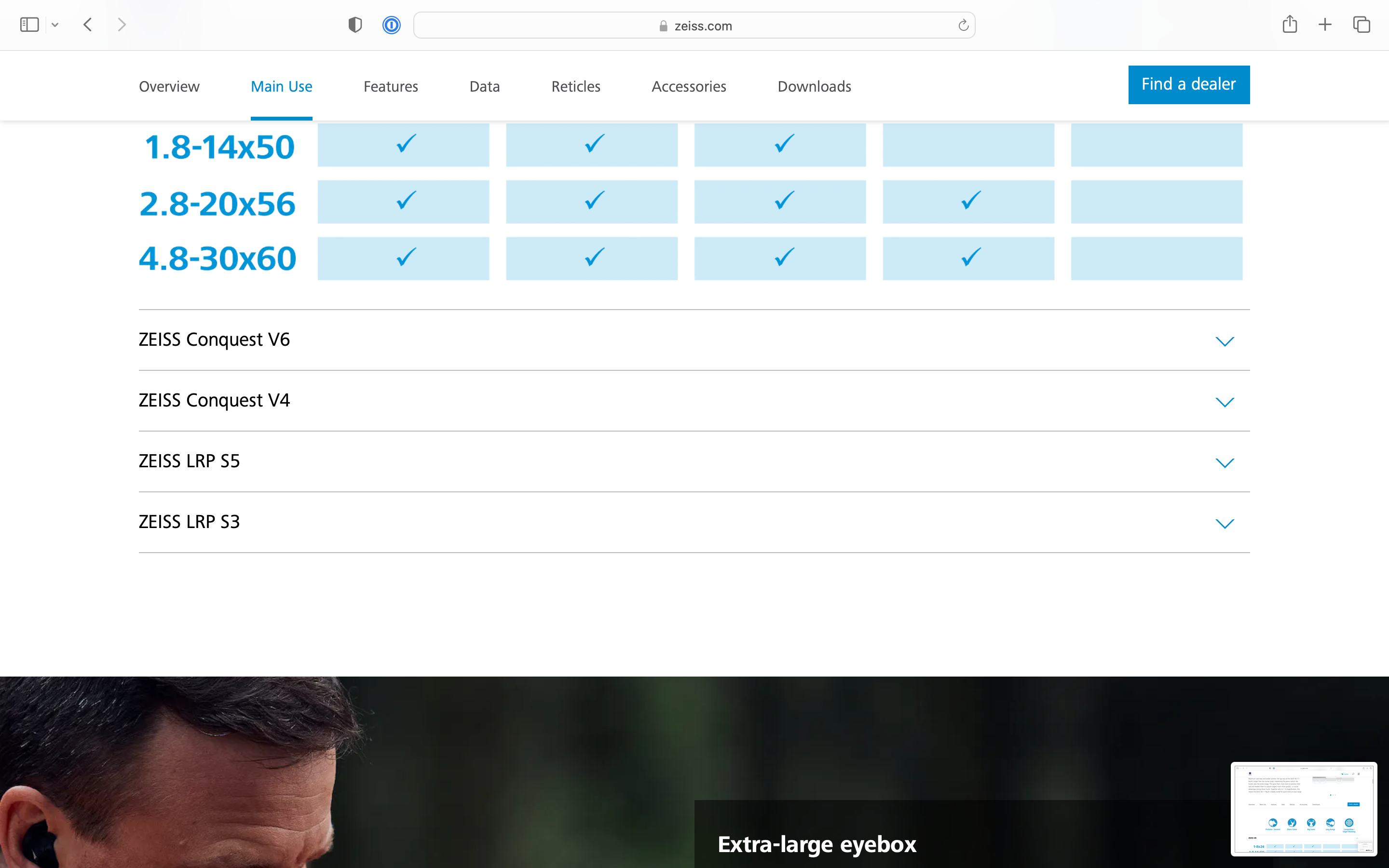Open the Reticles tab
Screen dimensions: 1389x868
576,86
